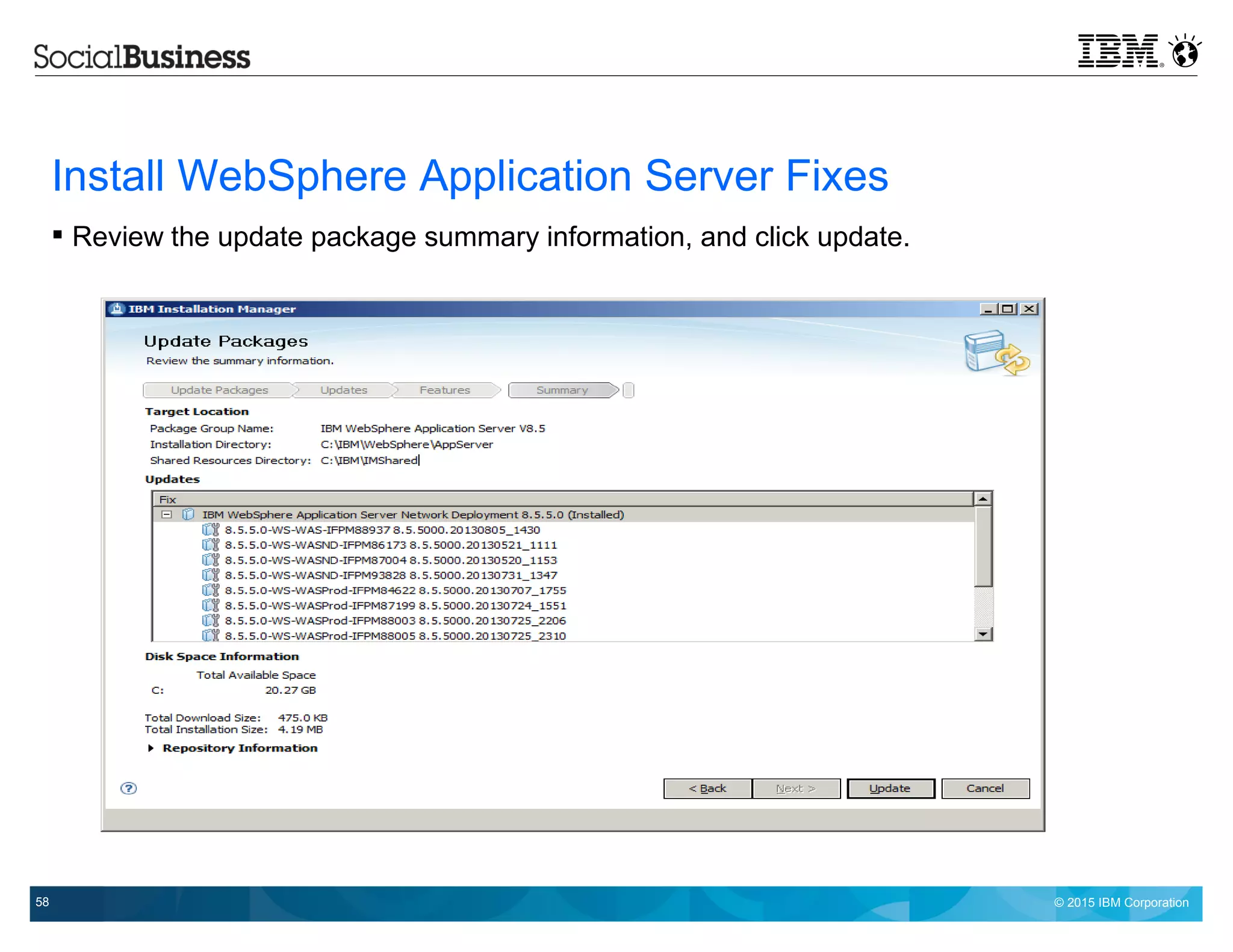The image size is (1233, 952).
Task: Click the Update button
Action: [890, 788]
